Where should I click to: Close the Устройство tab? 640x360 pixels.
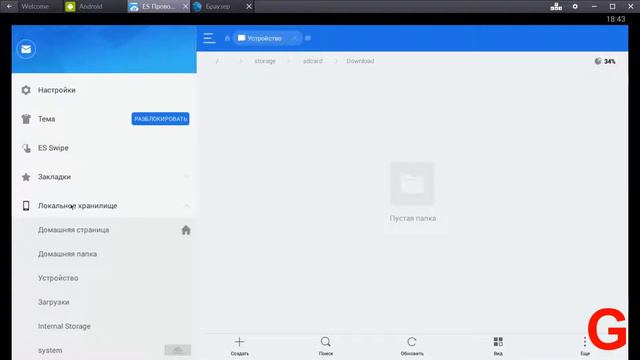tap(293, 38)
